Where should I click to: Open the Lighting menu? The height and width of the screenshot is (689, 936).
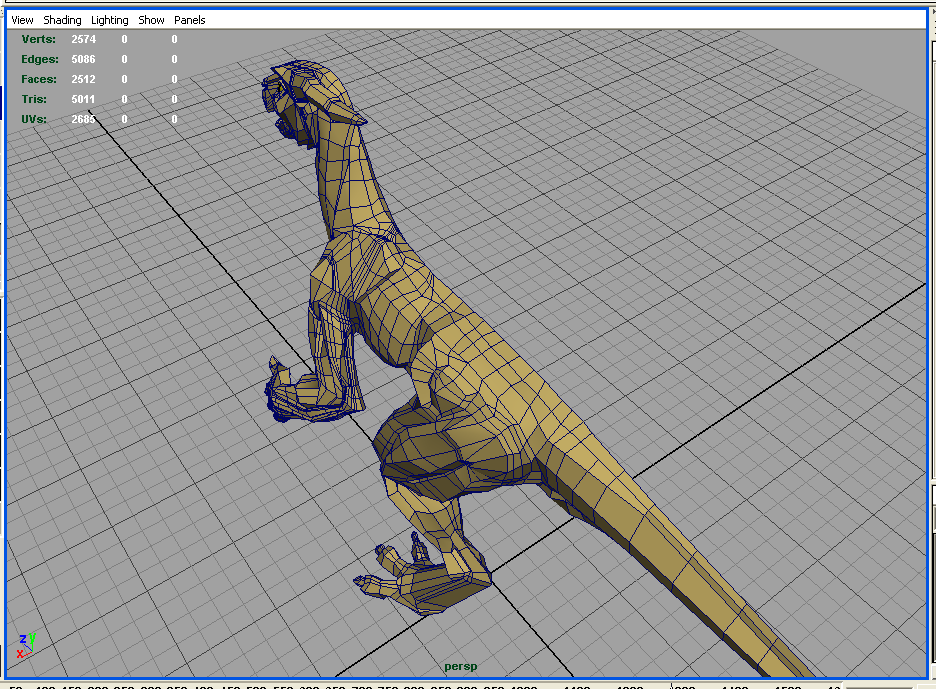point(109,20)
